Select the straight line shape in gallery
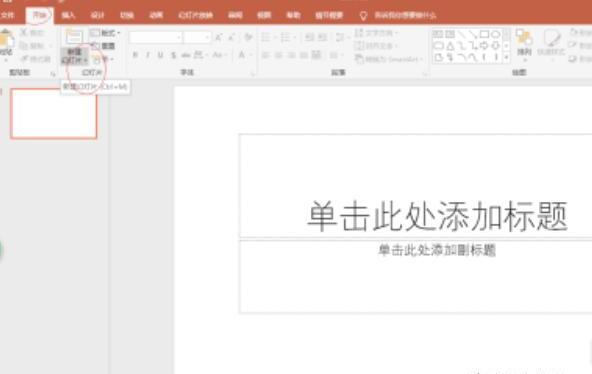Viewport: 592px width, 374px height. (461, 34)
